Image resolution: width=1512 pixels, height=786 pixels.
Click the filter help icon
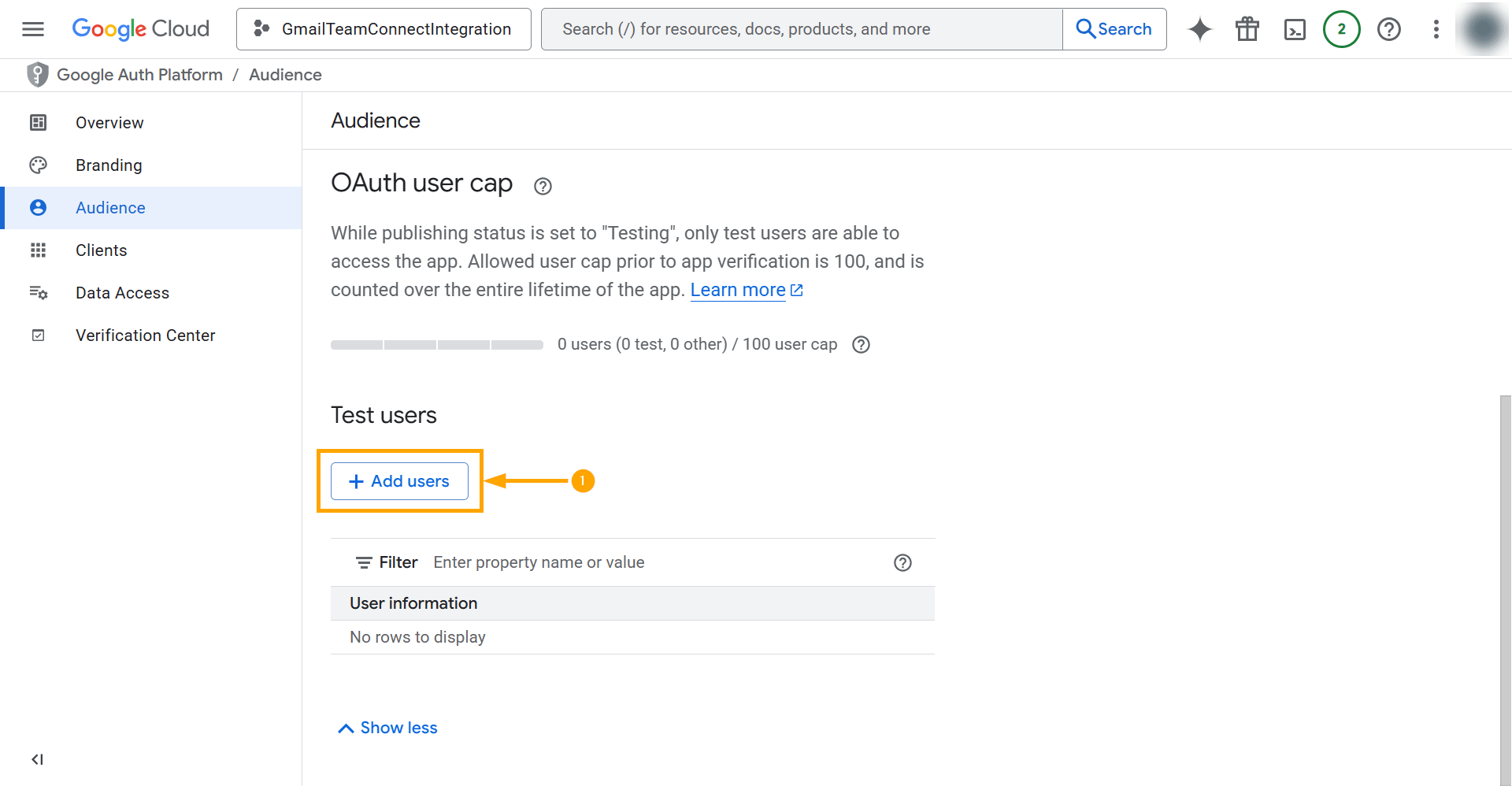point(902,562)
